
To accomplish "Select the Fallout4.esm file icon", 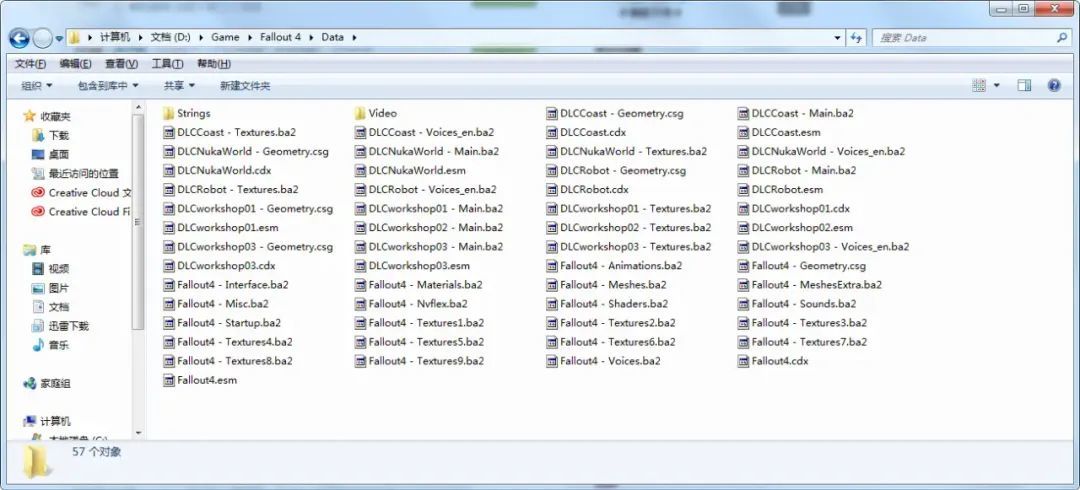I will [169, 380].
